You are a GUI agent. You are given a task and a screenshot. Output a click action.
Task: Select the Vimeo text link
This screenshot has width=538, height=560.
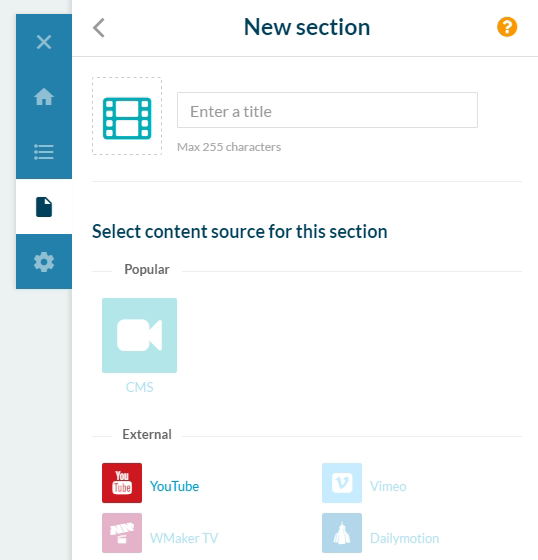388,486
